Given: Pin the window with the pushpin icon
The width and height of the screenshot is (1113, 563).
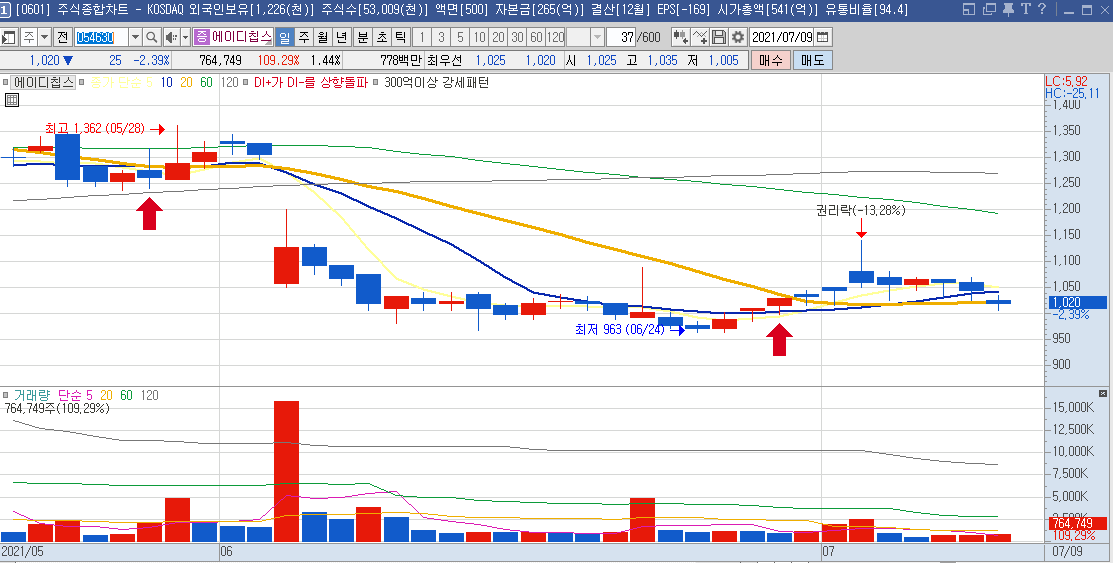Looking at the screenshot, I should click(1008, 9).
